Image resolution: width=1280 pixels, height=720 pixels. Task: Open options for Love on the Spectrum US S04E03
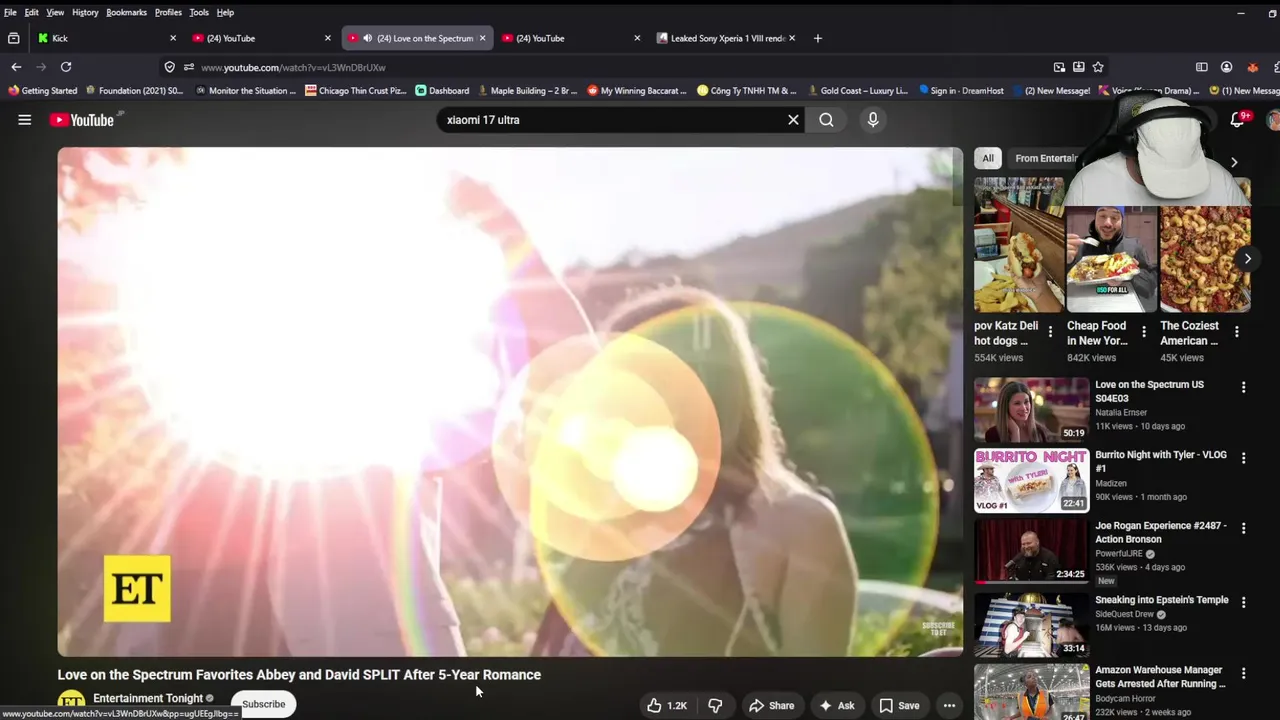click(1243, 387)
